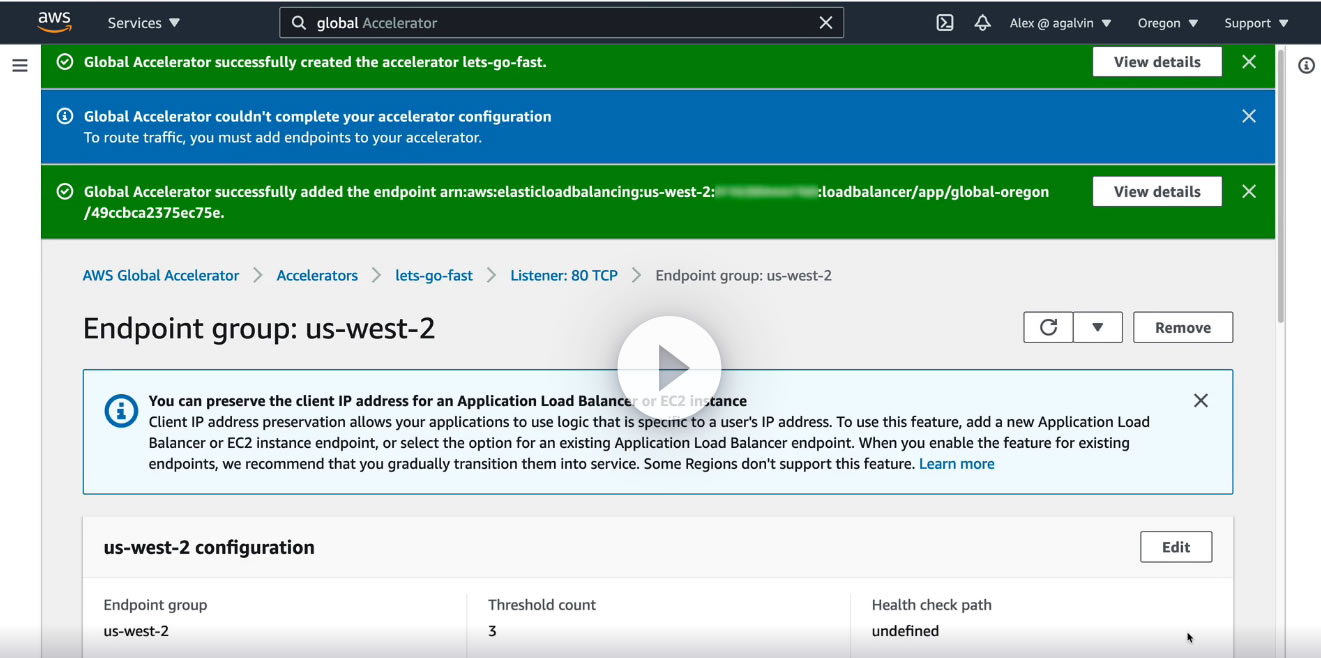
Task: View details for accelerator lets-go-fast created banner
Action: click(x=1157, y=62)
